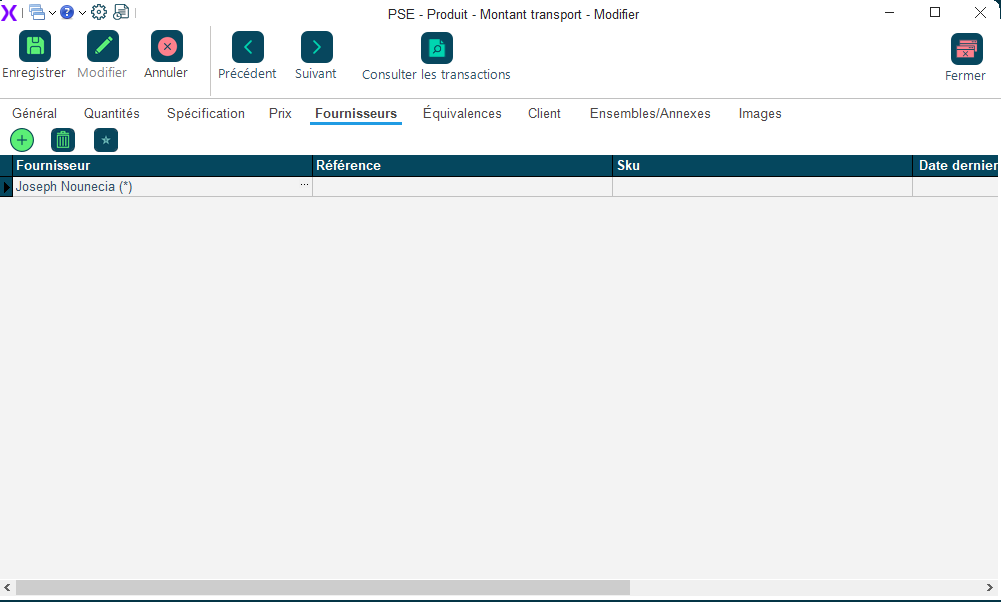Click the Modifier pencil icon
This screenshot has height=602, width=1001.
[103, 46]
